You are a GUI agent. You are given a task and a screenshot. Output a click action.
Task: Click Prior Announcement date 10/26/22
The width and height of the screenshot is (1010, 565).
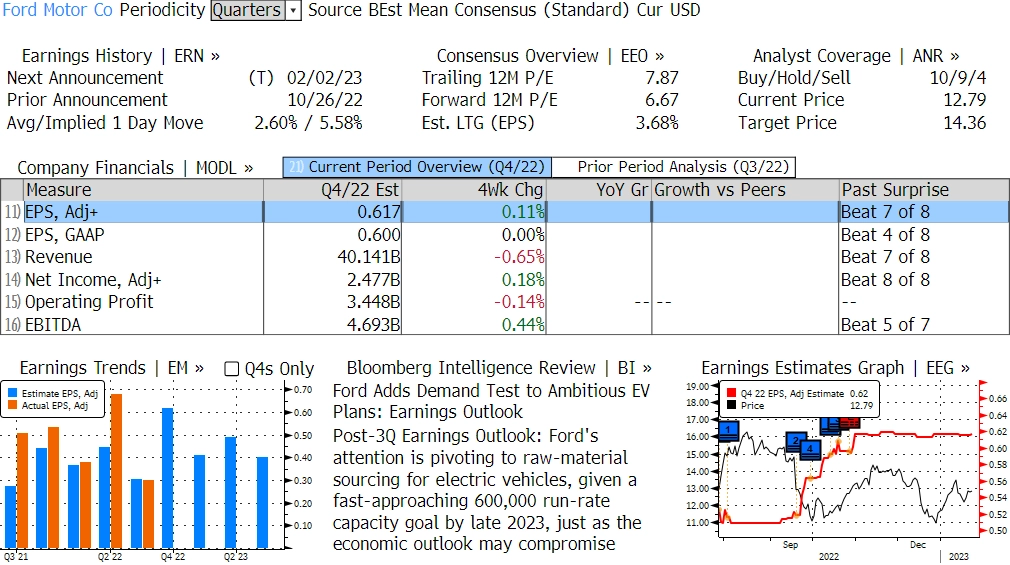(324, 101)
